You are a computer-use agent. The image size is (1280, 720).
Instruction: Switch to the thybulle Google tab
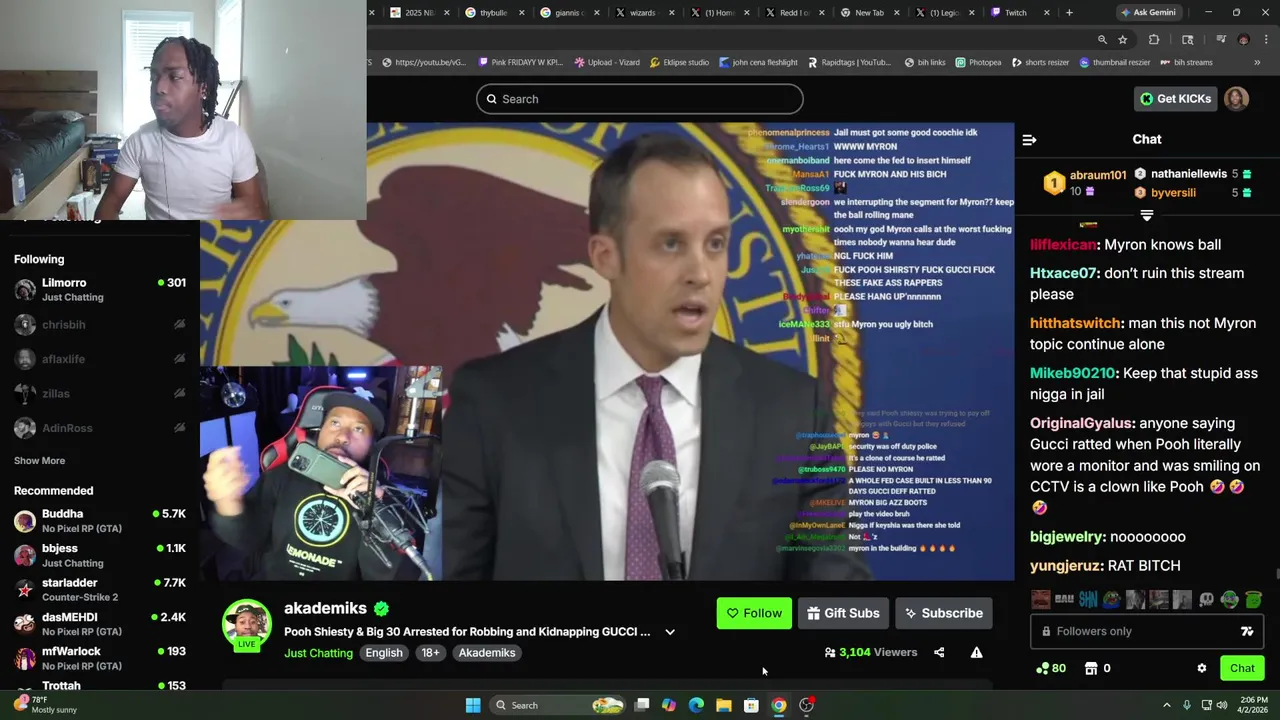pyautogui.click(x=494, y=13)
